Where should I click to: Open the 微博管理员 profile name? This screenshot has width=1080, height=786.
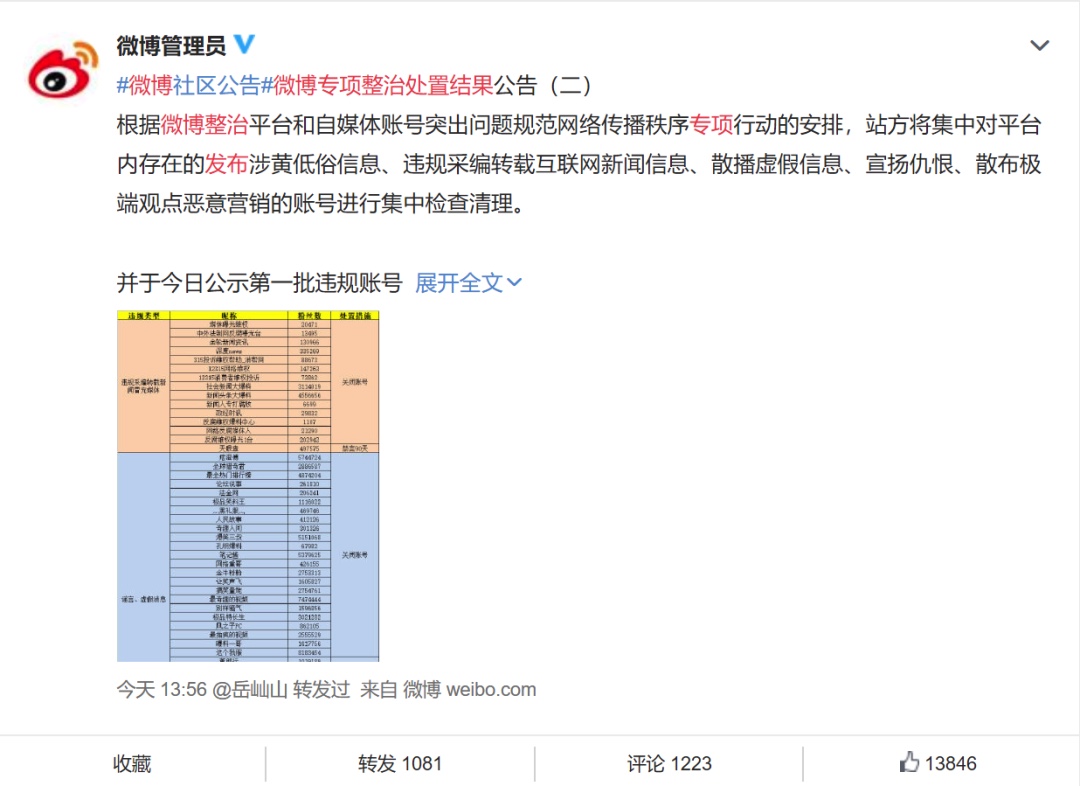point(171,45)
